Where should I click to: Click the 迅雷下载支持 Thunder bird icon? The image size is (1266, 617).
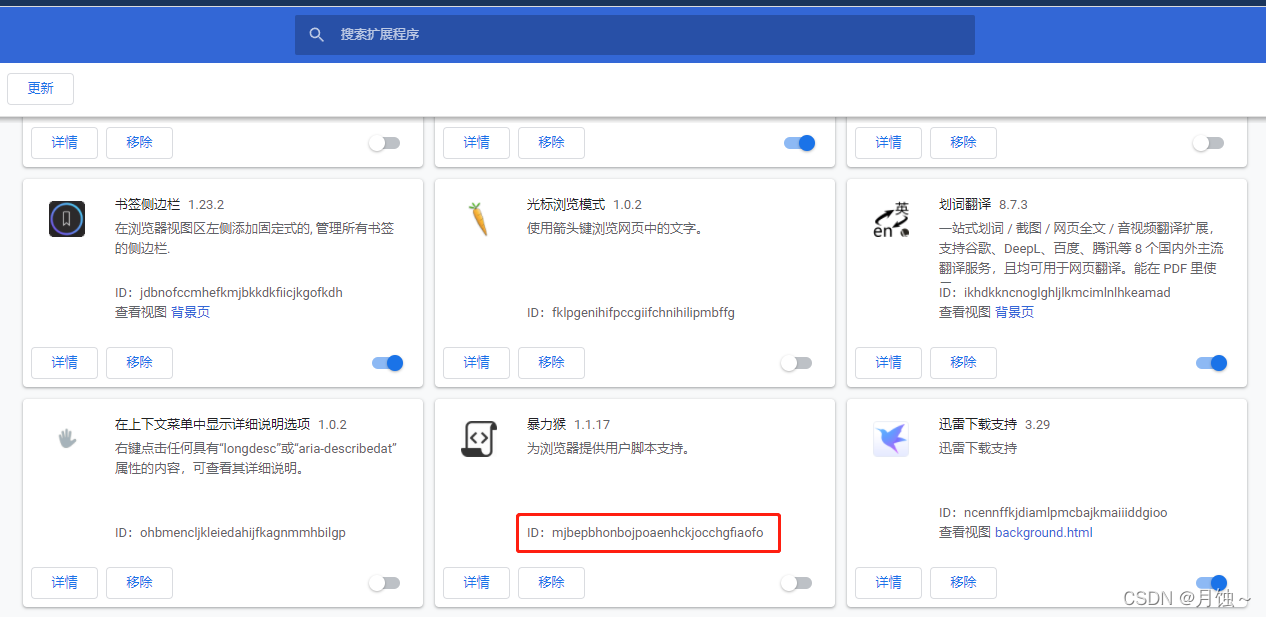[889, 438]
